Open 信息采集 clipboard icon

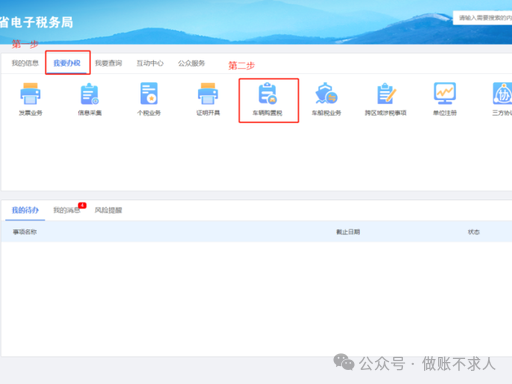click(89, 94)
